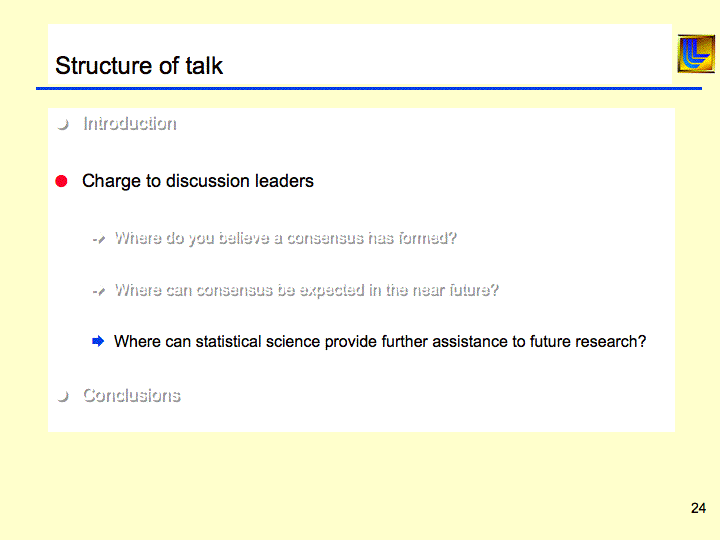Click the faded 'Conclusions' heading
The height and width of the screenshot is (540, 720).
131,395
